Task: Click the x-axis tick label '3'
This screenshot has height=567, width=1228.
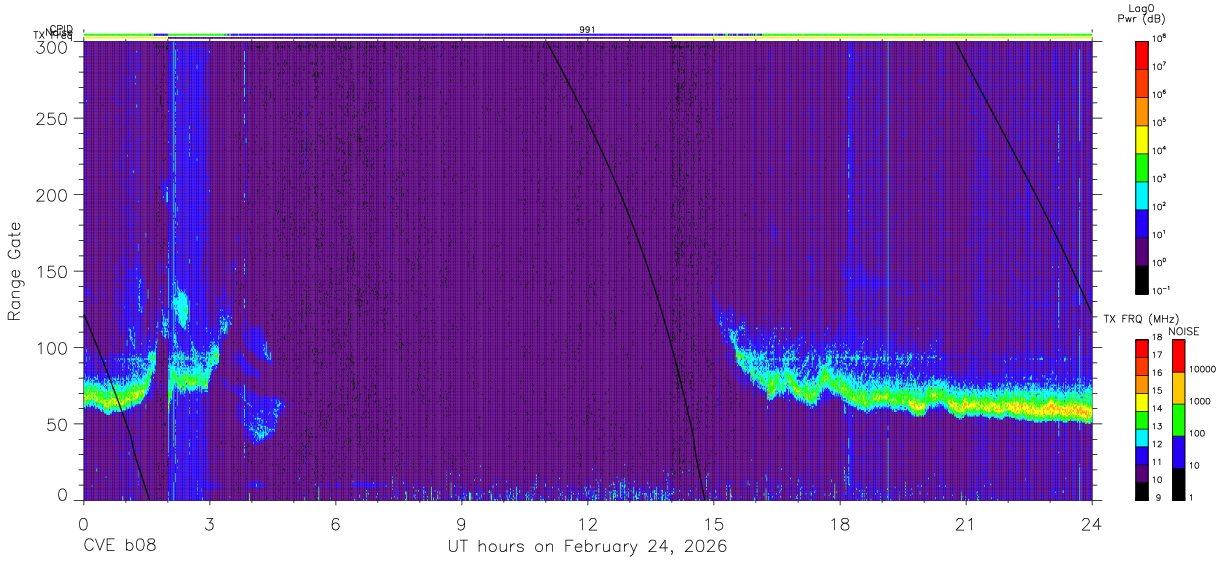Action: coord(209,523)
